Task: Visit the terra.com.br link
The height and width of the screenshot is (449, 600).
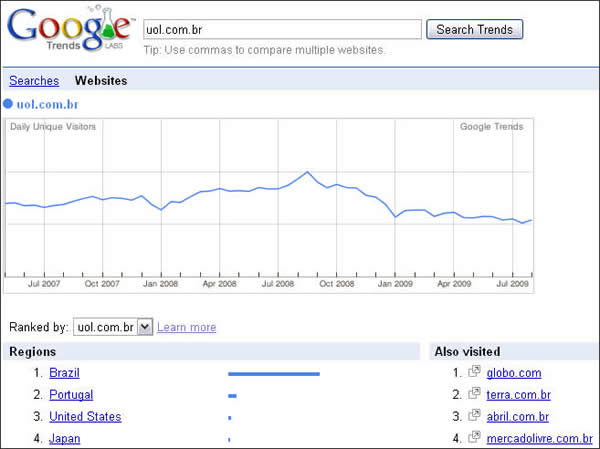Action: click(518, 395)
